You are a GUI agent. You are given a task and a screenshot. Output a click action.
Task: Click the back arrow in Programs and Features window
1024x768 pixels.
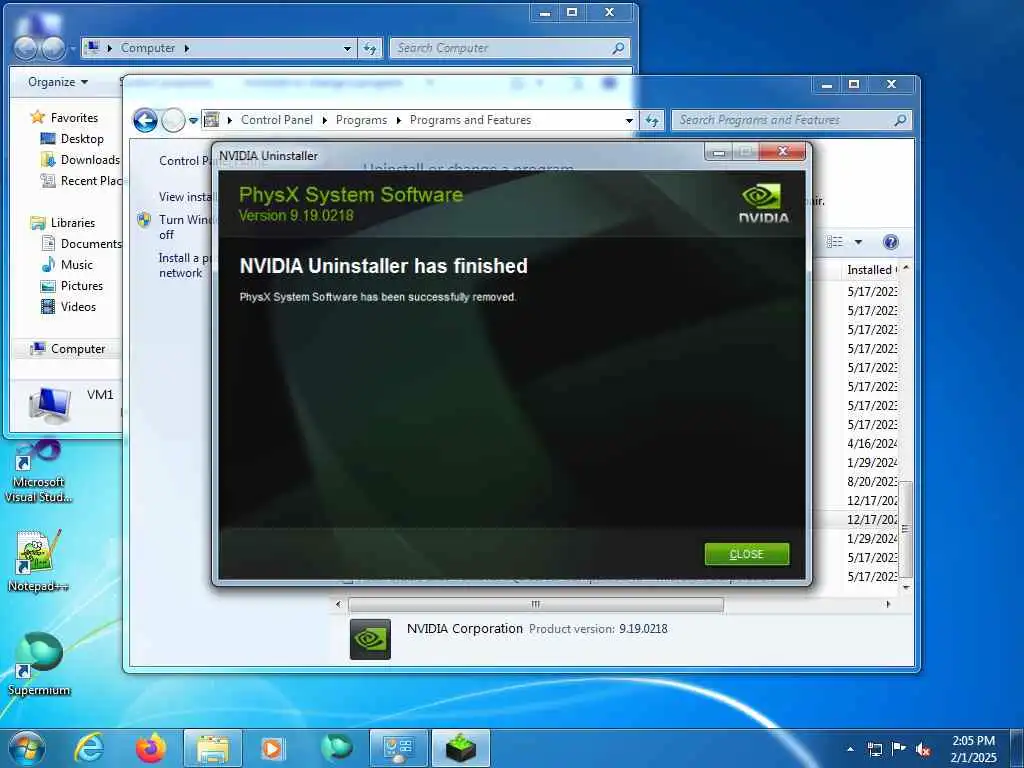point(145,120)
